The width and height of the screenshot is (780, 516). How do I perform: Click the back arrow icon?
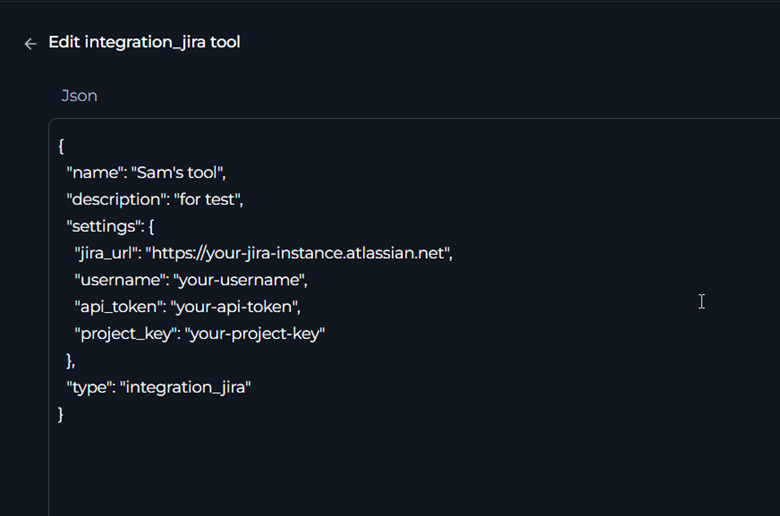pos(30,44)
